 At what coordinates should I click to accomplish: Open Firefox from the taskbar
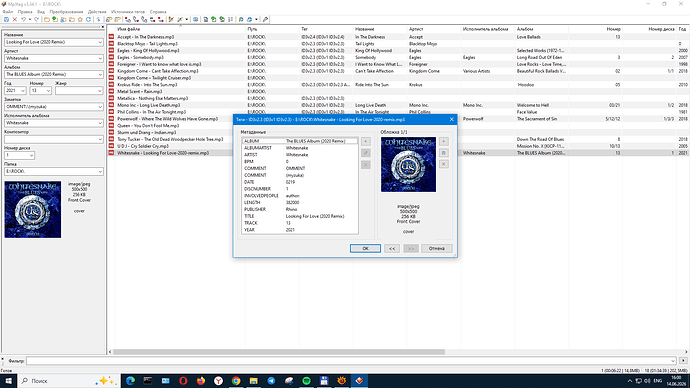[201, 381]
